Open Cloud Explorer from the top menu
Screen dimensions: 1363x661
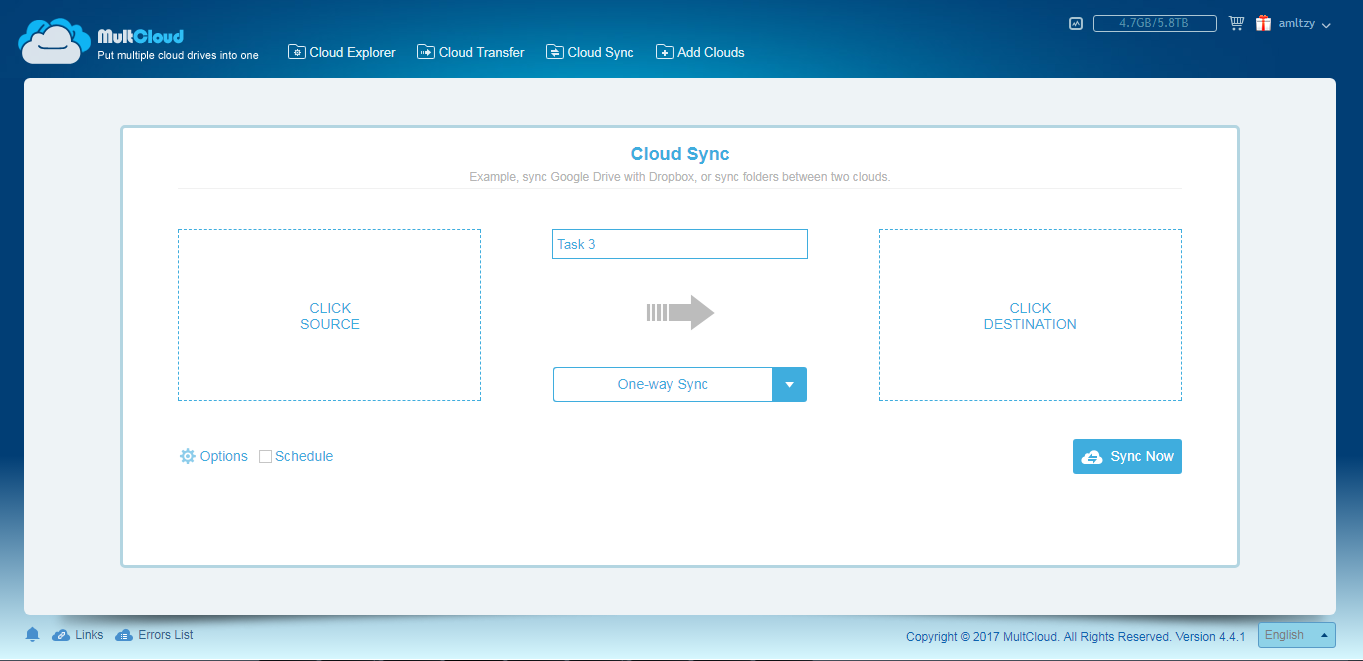tap(342, 52)
